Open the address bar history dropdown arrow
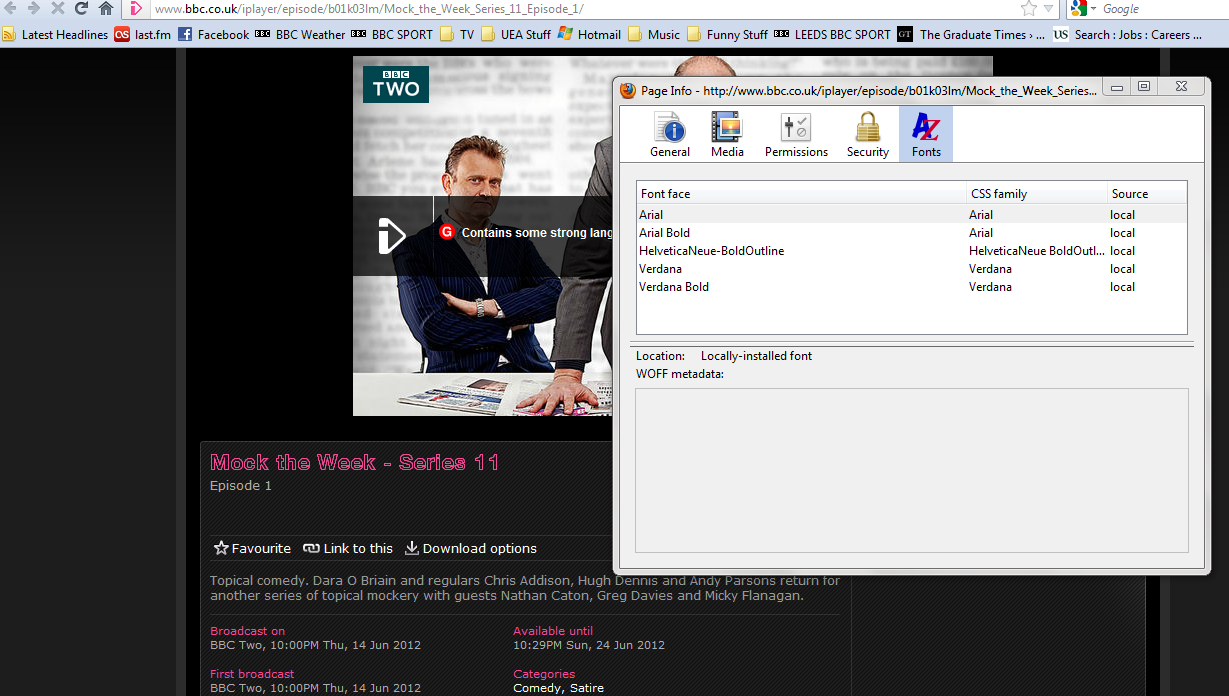The image size is (1229, 696). pyautogui.click(x=1048, y=9)
